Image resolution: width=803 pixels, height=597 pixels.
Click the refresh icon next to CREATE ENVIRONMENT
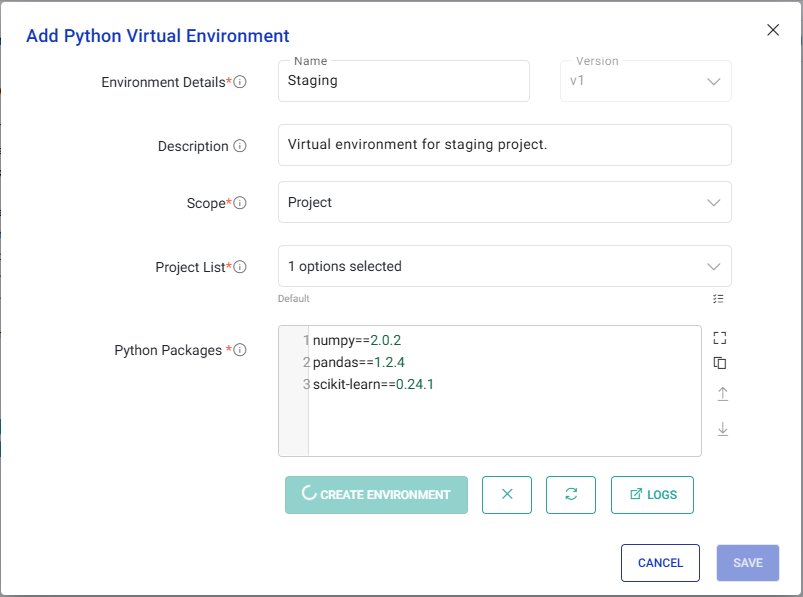pyautogui.click(x=570, y=494)
